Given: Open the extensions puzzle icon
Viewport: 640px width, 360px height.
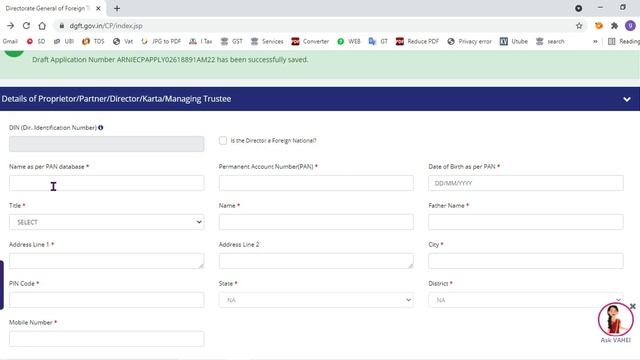Looking at the screenshot, I should click(614, 26).
